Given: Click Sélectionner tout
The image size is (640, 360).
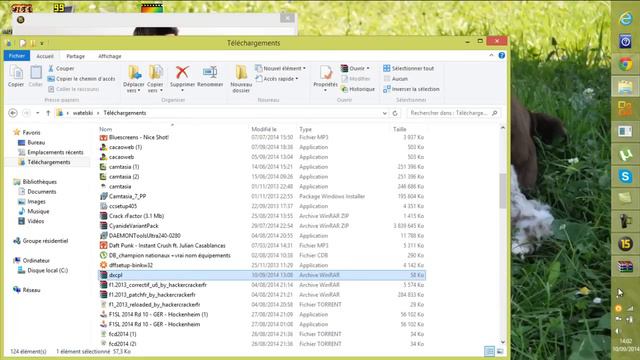Looking at the screenshot, I should 409,68.
